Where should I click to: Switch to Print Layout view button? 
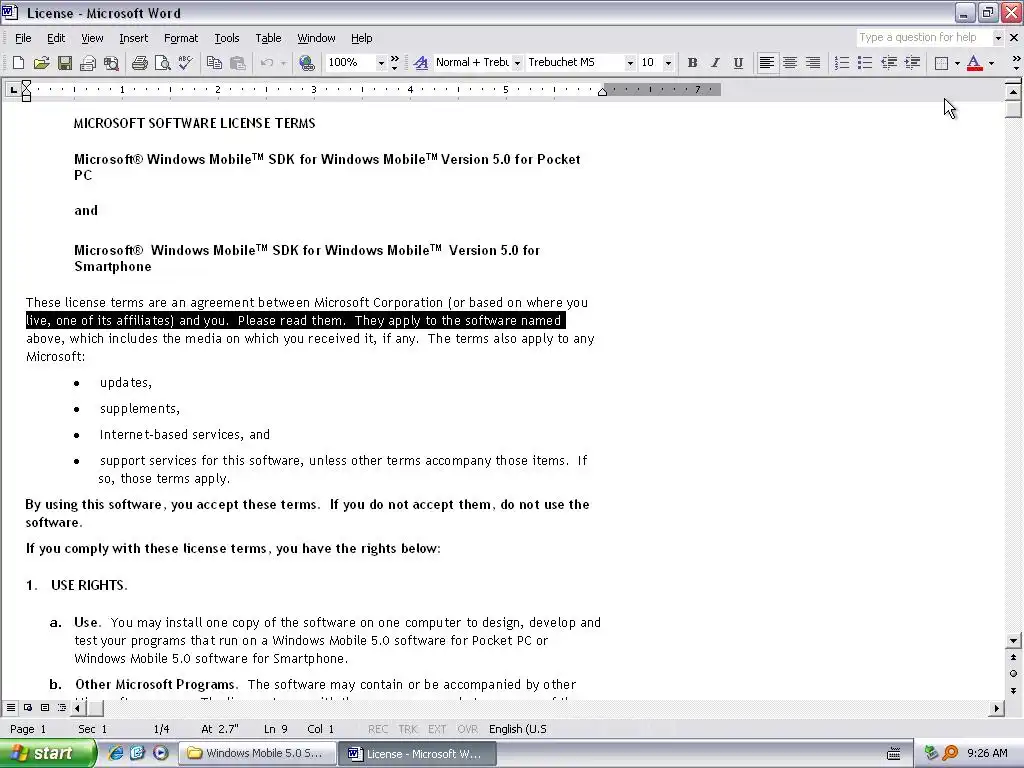tap(45, 707)
